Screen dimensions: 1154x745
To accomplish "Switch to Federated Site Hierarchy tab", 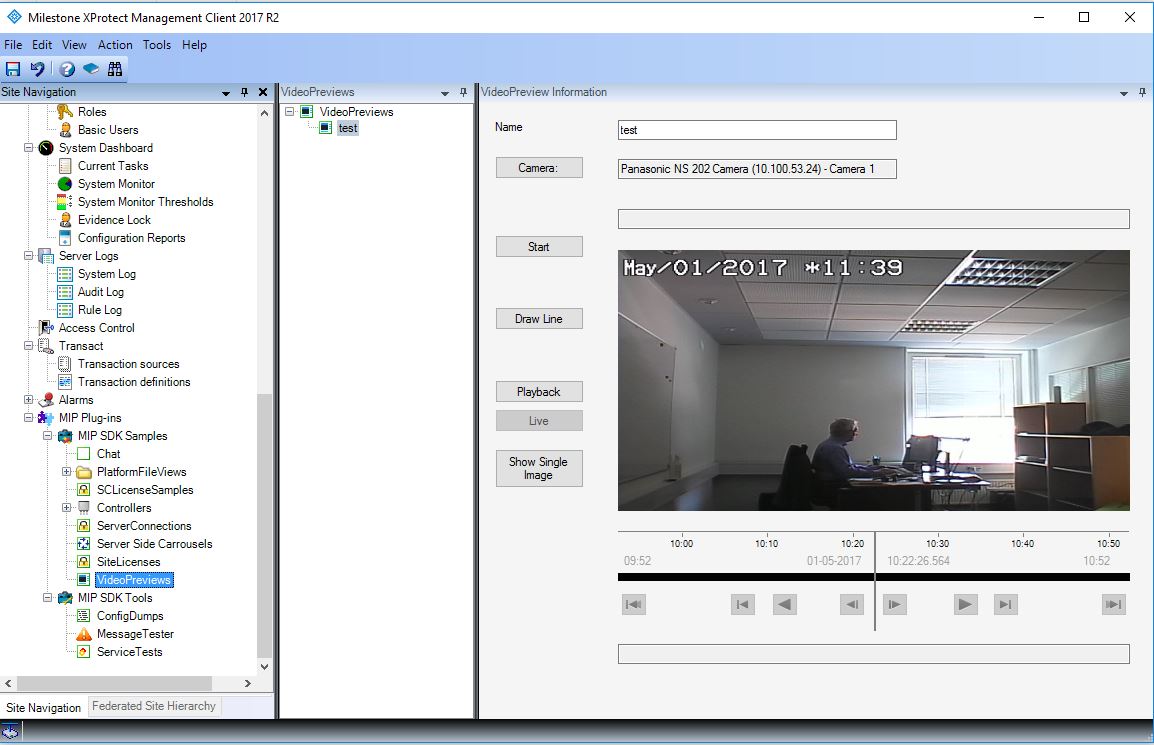I will (154, 706).
